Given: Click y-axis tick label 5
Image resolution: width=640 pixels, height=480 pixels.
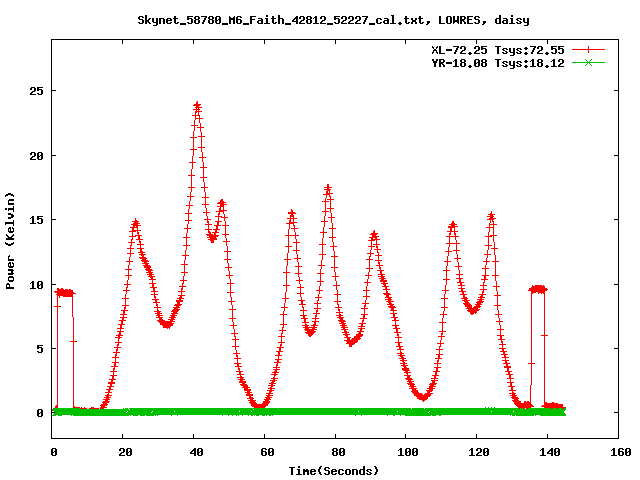Looking at the screenshot, I should (x=40, y=349).
